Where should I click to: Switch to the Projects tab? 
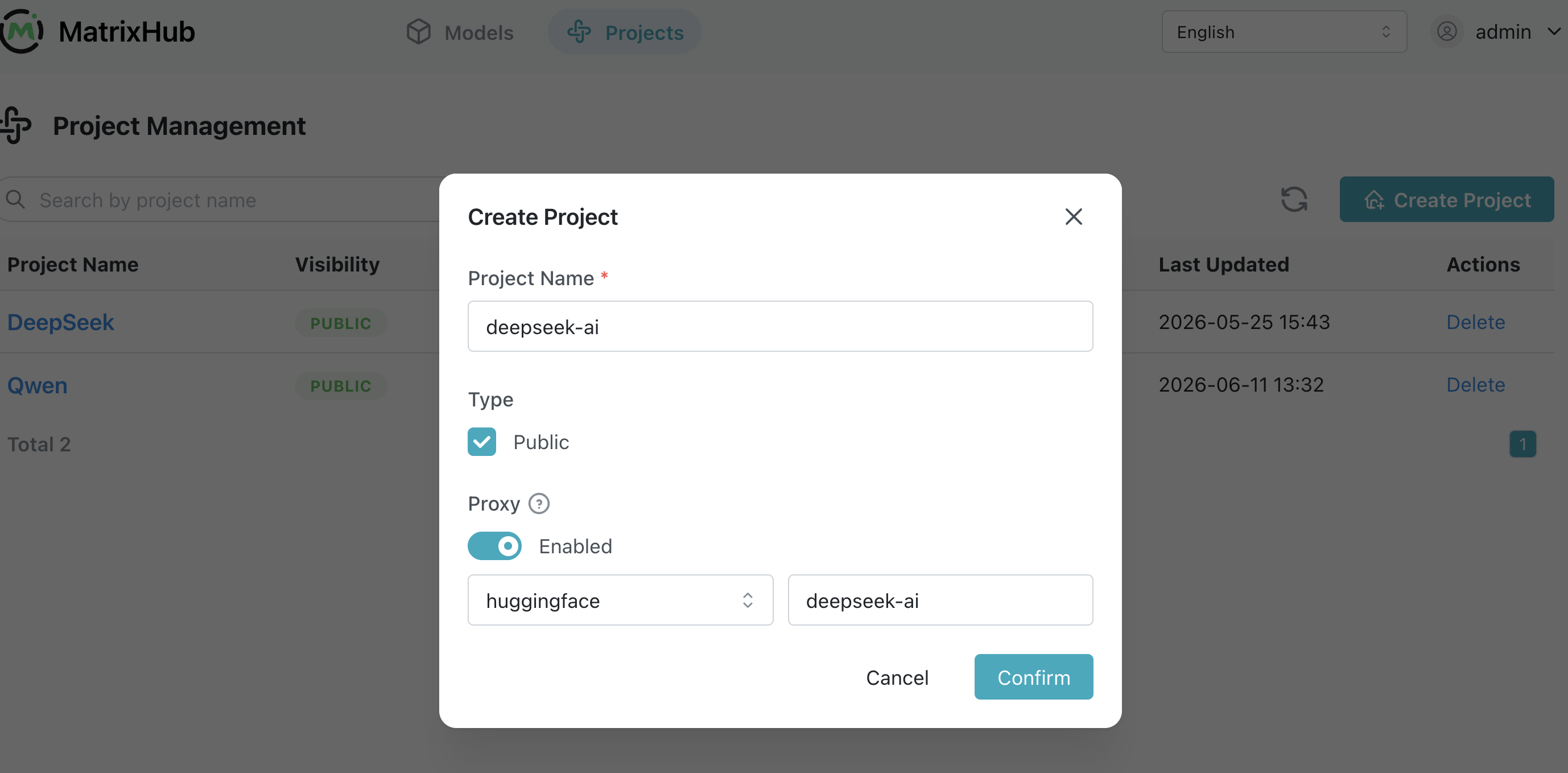pos(625,32)
